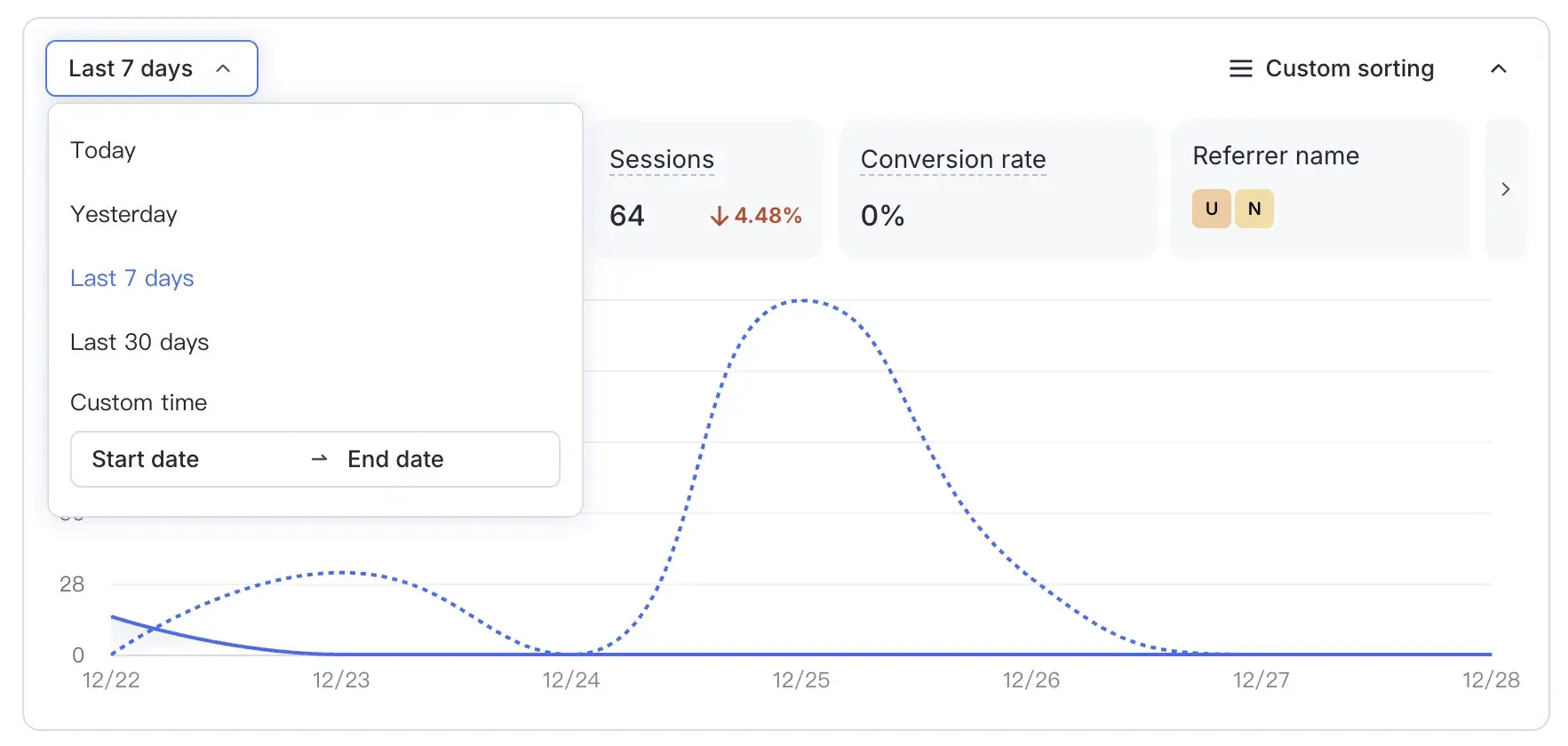Click the 12/25 peak on chart
The image size is (1568, 746).
[803, 301]
